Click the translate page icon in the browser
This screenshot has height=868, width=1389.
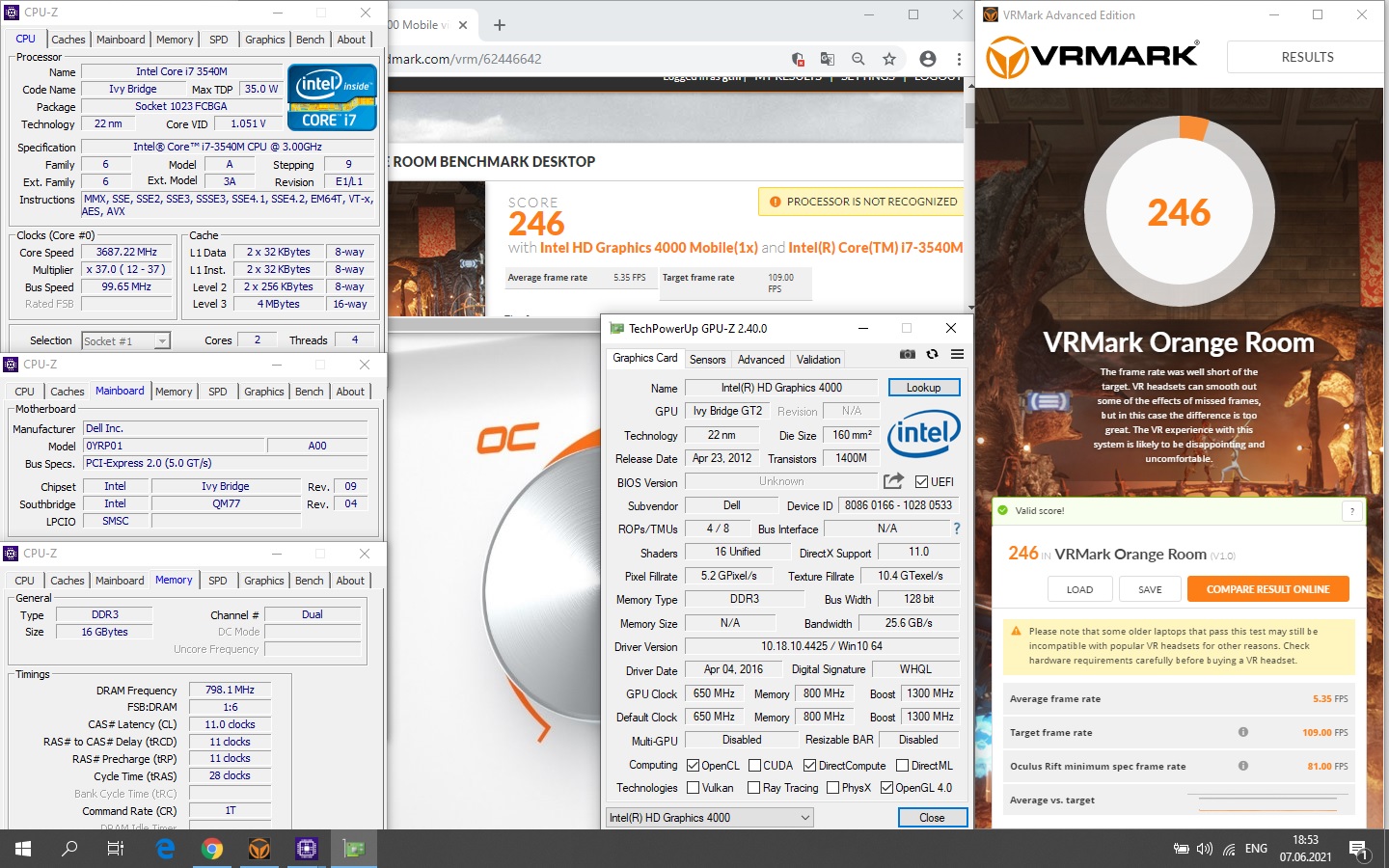[828, 59]
